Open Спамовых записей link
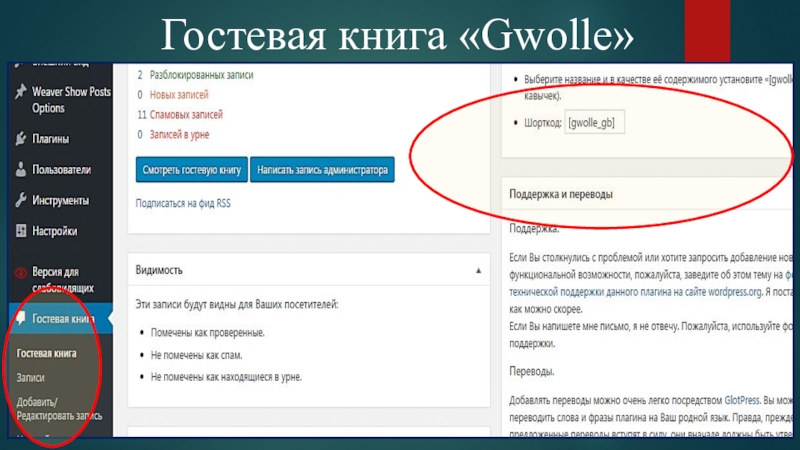The width and height of the screenshot is (800, 450). pos(186,114)
